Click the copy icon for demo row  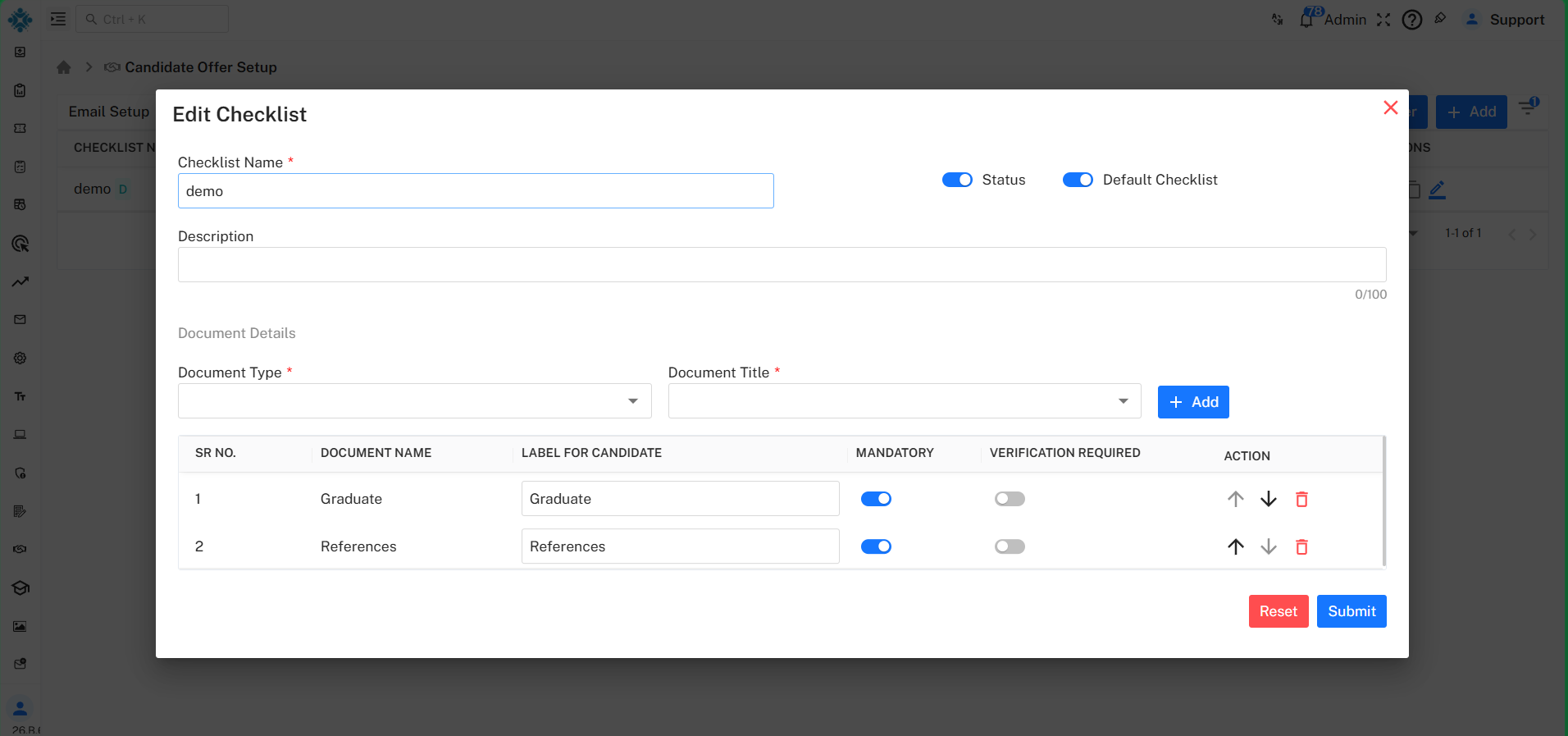point(1414,190)
